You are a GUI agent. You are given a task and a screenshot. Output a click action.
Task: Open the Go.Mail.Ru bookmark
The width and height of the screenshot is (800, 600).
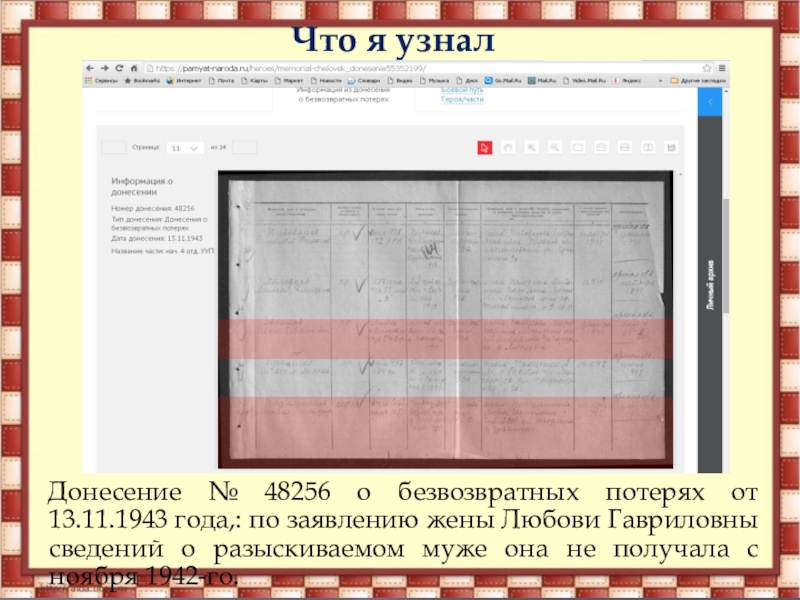pyautogui.click(x=503, y=81)
